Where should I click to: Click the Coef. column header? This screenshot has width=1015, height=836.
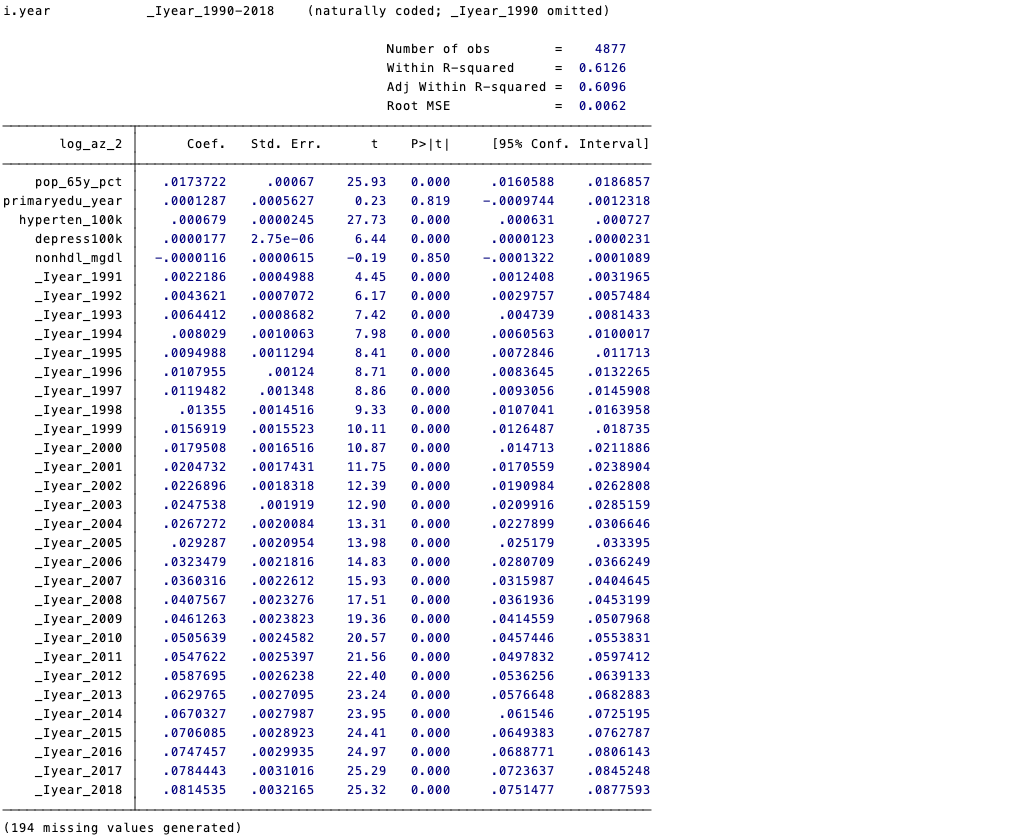pos(206,144)
